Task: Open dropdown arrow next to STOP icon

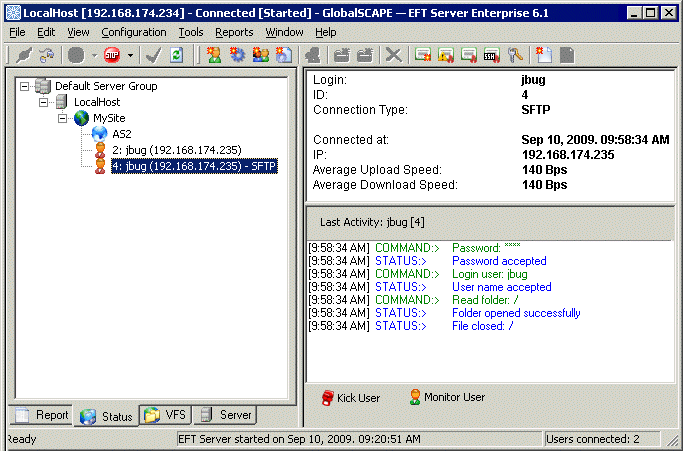Action: pyautogui.click(x=130, y=55)
